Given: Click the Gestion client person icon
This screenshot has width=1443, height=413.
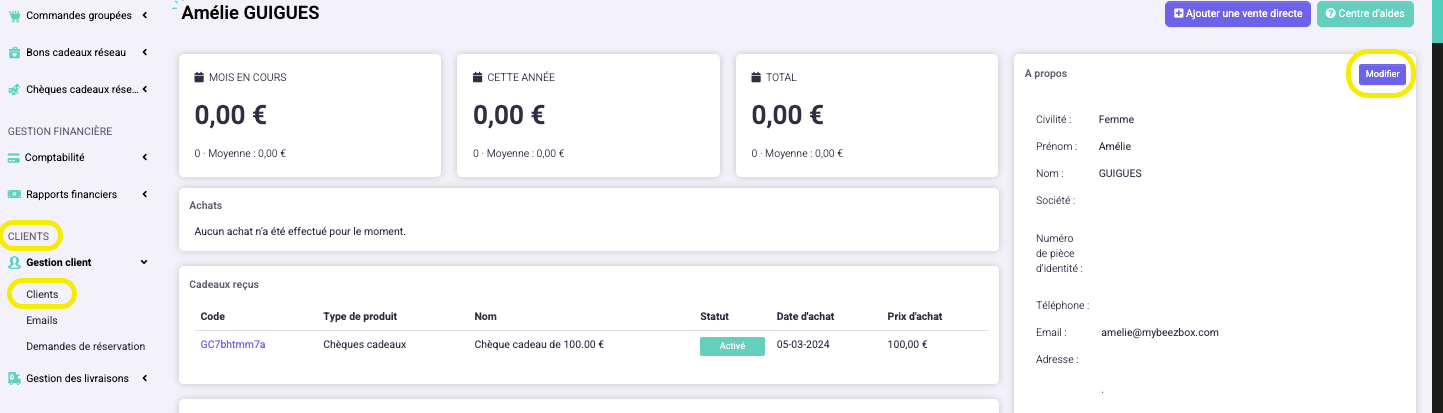Looking at the screenshot, I should [x=15, y=262].
